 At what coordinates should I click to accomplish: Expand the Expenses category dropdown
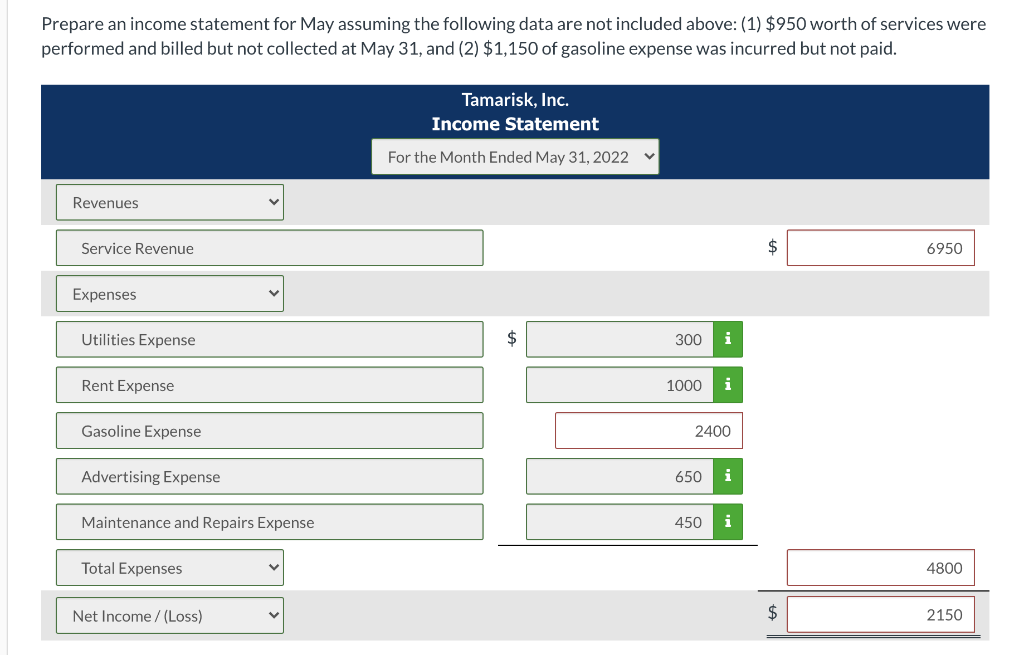pos(170,294)
